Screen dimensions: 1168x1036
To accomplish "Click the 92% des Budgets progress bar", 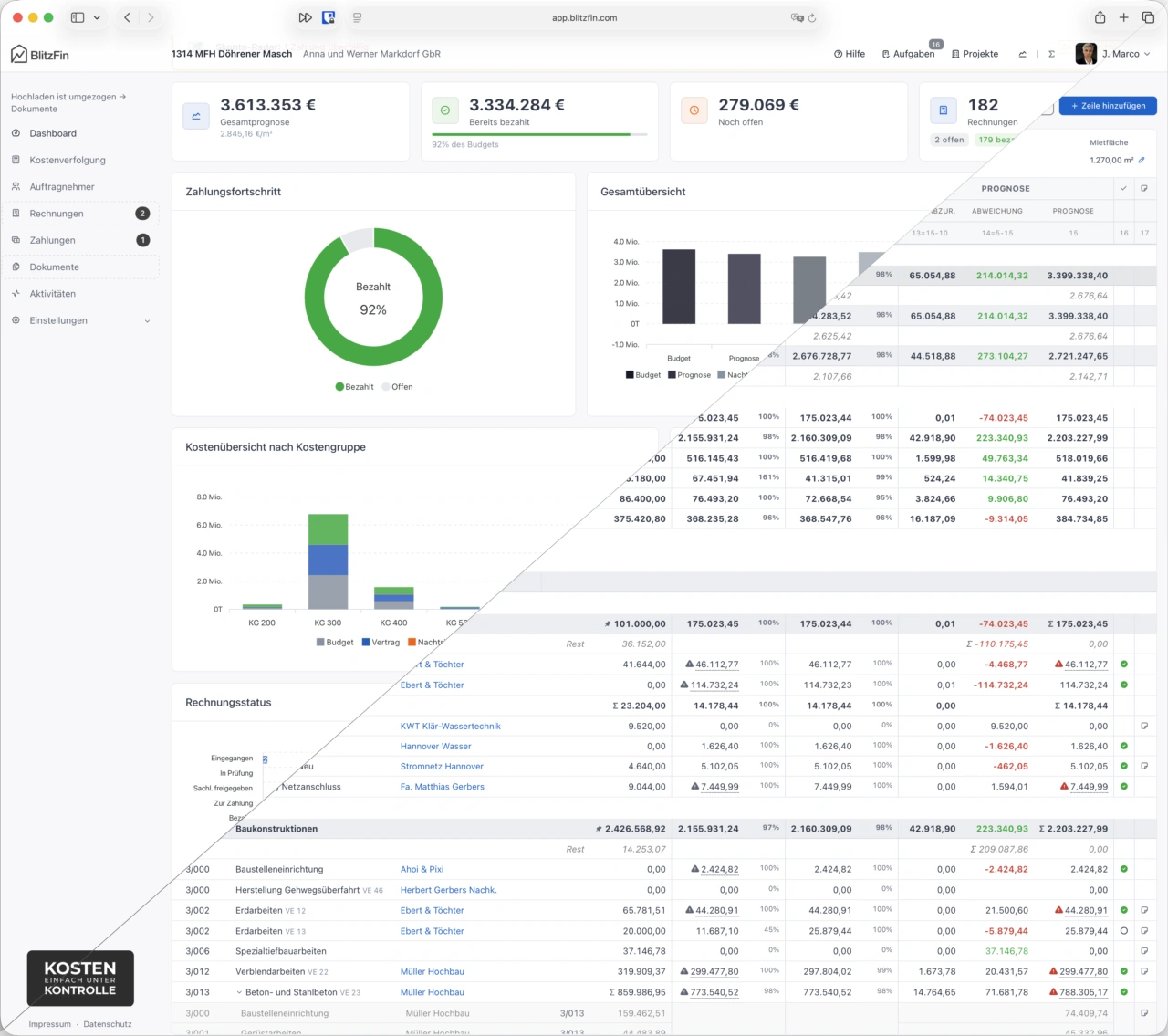I will pos(539,134).
